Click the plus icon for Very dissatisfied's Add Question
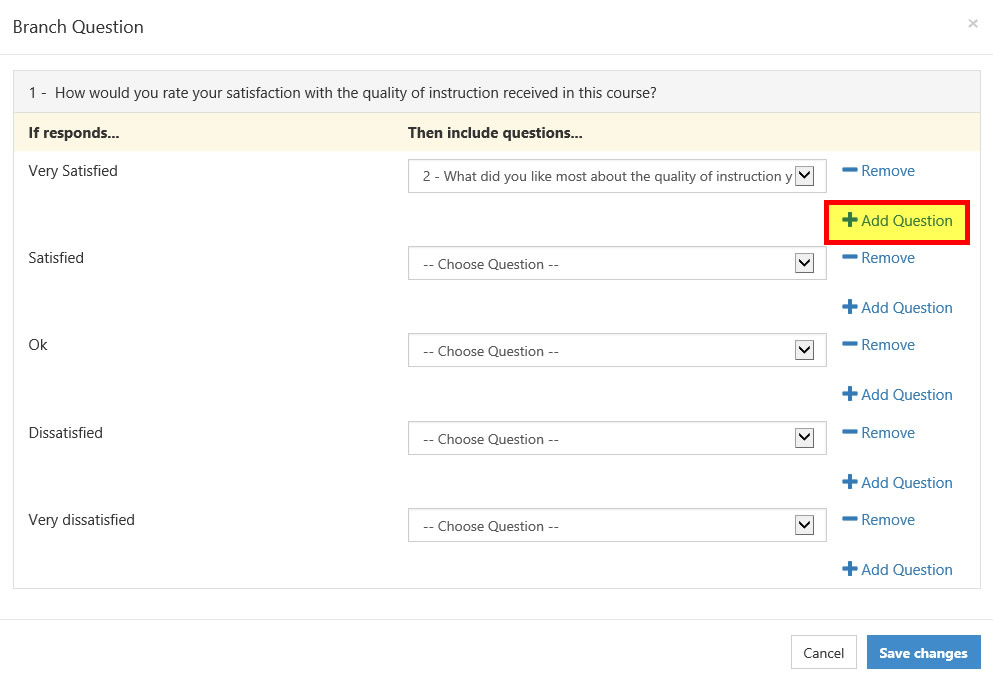This screenshot has width=993, height=679. (x=851, y=569)
